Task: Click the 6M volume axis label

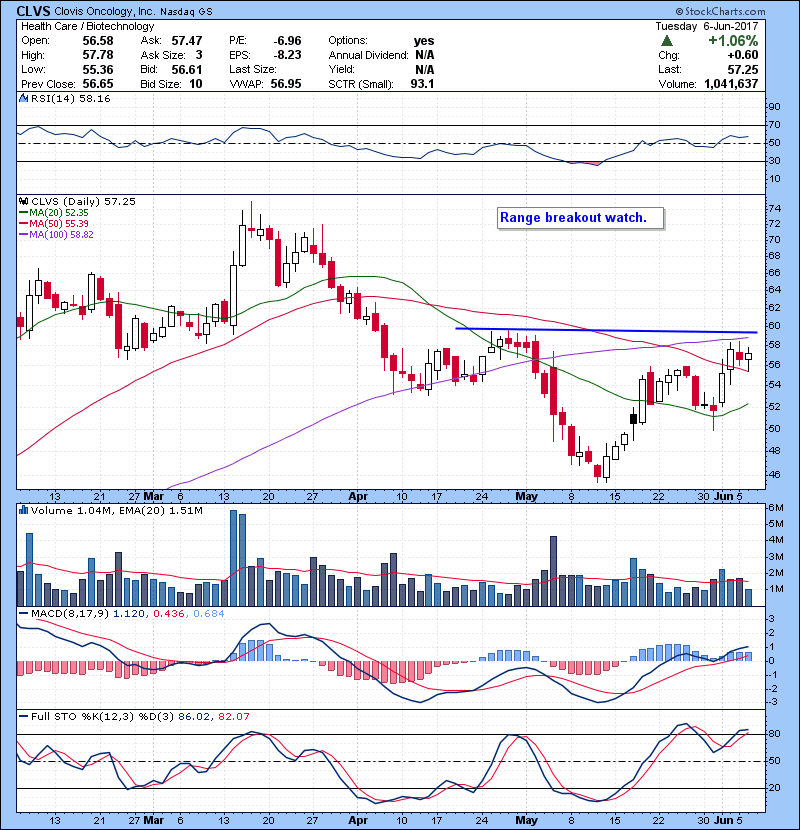Action: pyautogui.click(x=776, y=508)
